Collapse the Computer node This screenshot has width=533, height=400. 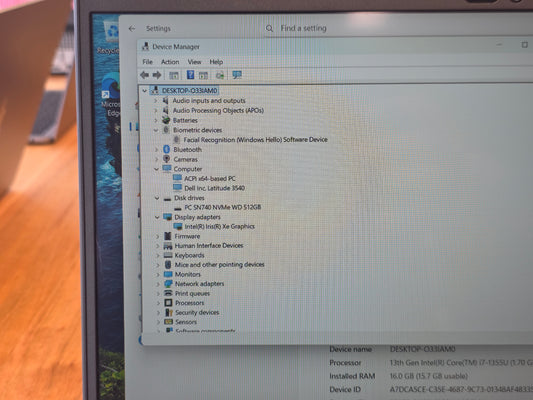pos(156,169)
